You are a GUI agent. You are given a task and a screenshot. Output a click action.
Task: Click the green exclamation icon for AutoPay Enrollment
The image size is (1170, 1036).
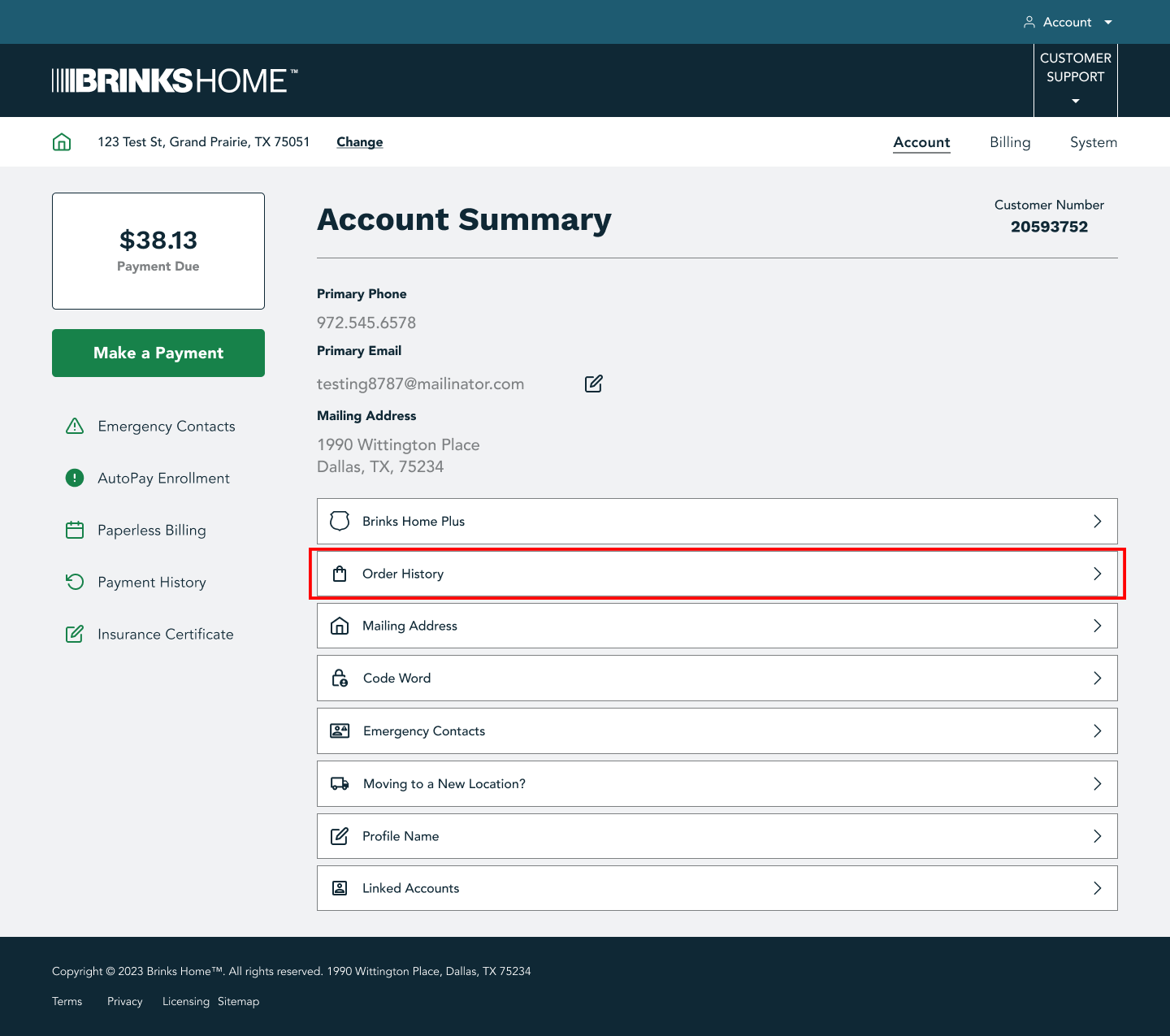tap(75, 478)
